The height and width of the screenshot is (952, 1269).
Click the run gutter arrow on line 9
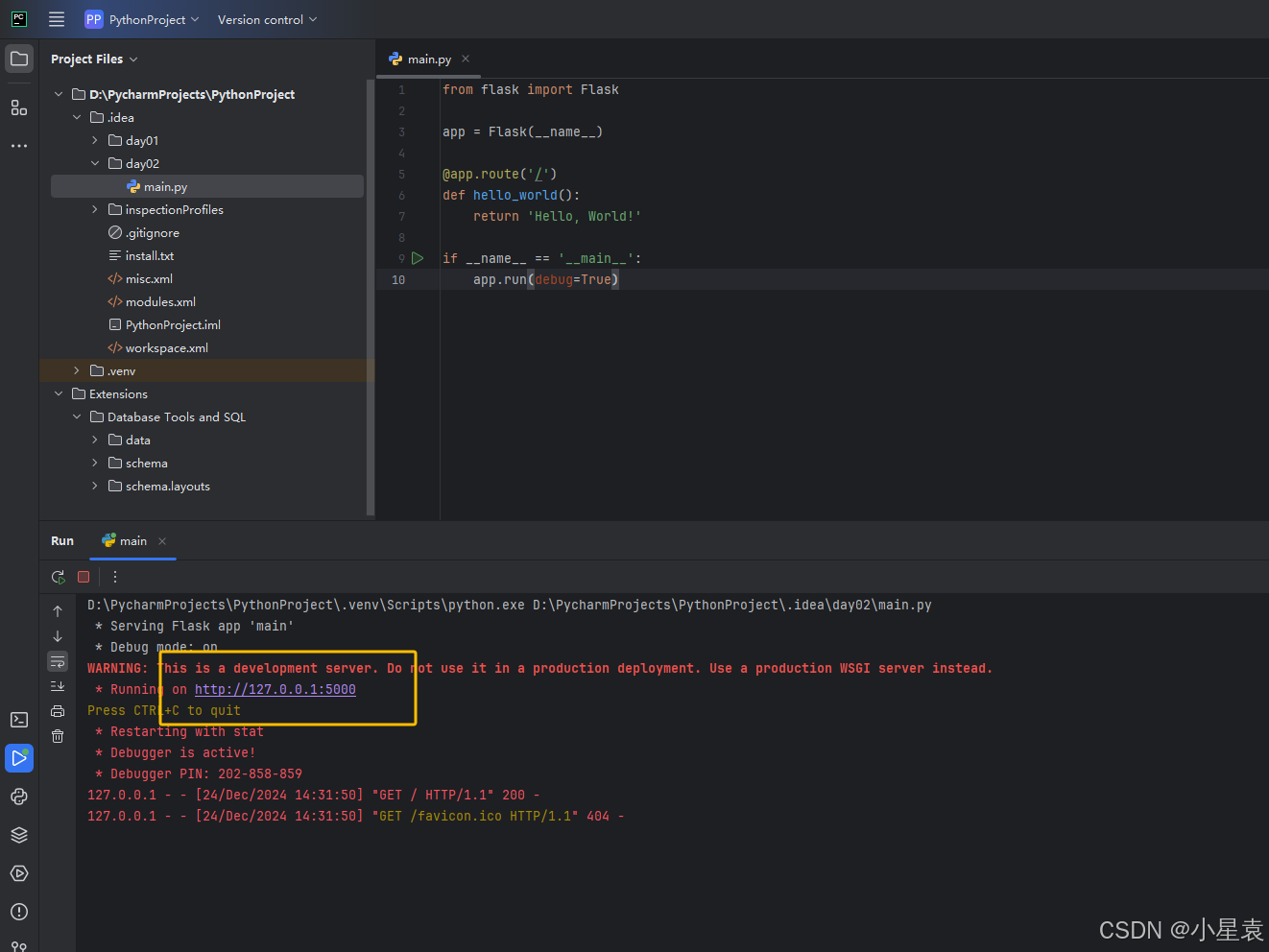(x=418, y=258)
